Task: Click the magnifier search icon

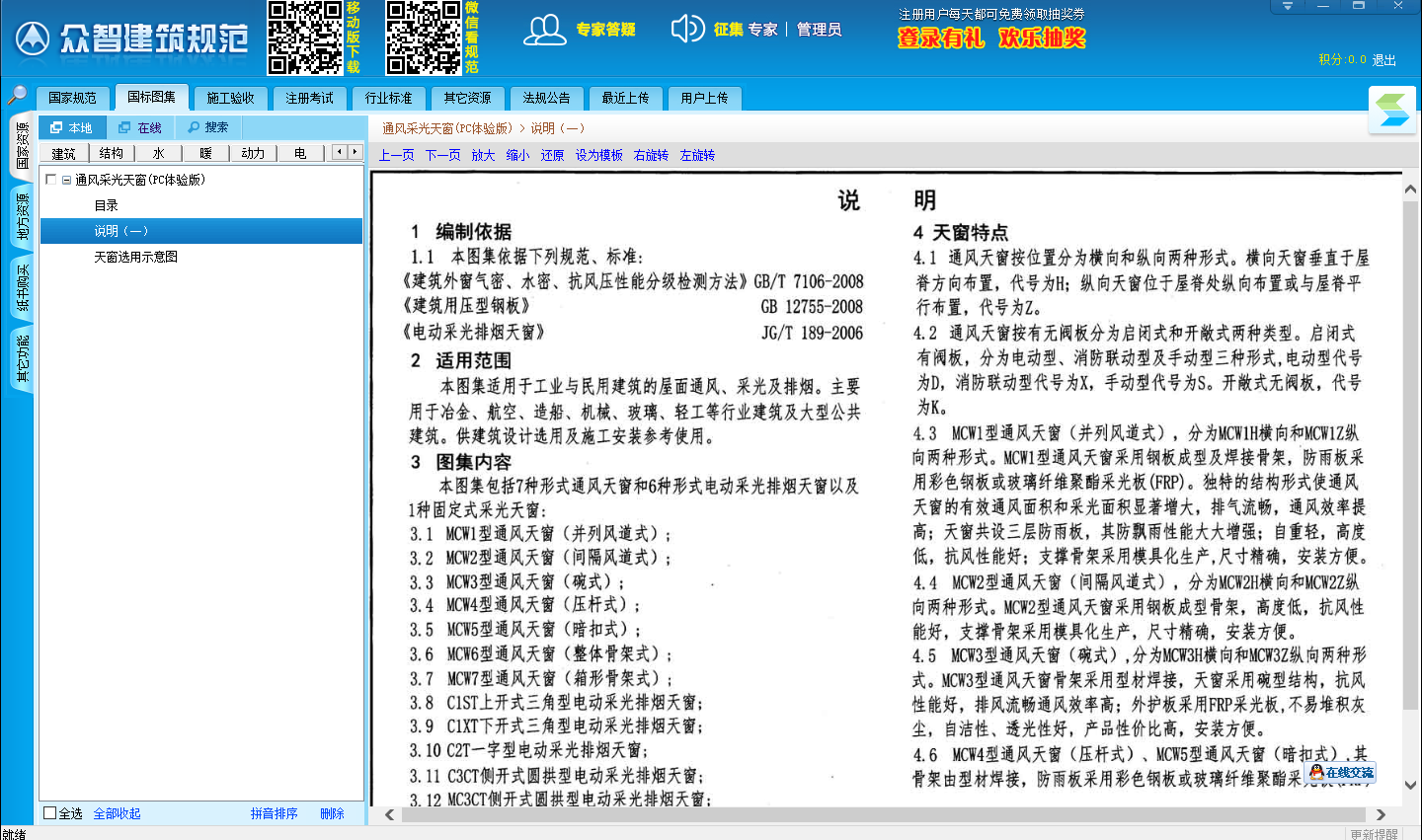Action: (x=17, y=96)
